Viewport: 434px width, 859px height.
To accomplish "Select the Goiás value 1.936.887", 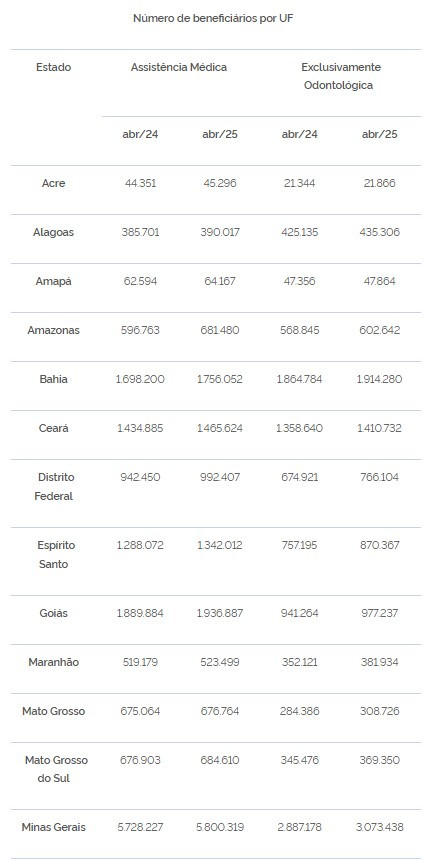I will coord(219,614).
